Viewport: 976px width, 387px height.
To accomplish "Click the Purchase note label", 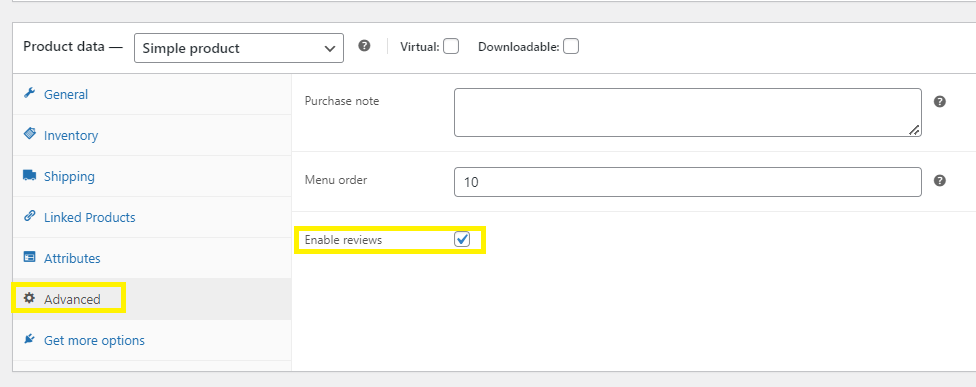I will pos(342,101).
